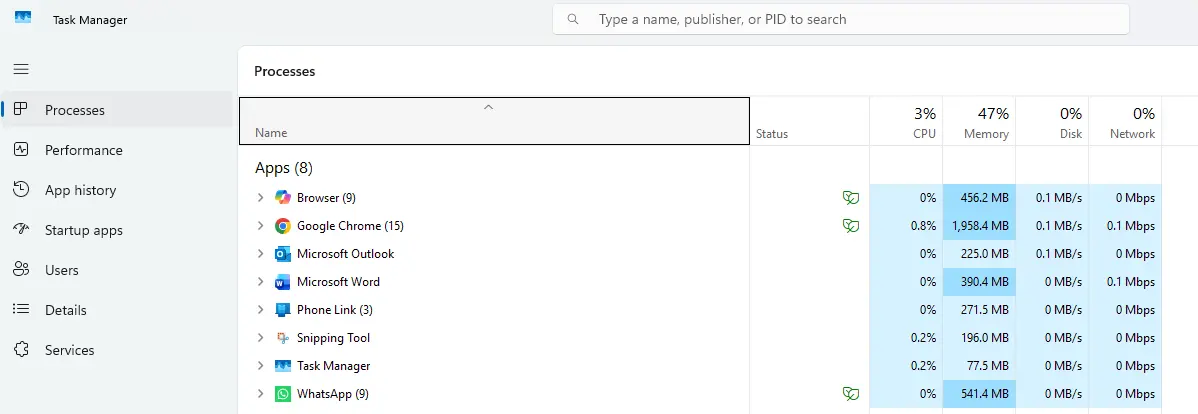Click efficiency mode leaf icon for Google Chrome

click(850, 225)
